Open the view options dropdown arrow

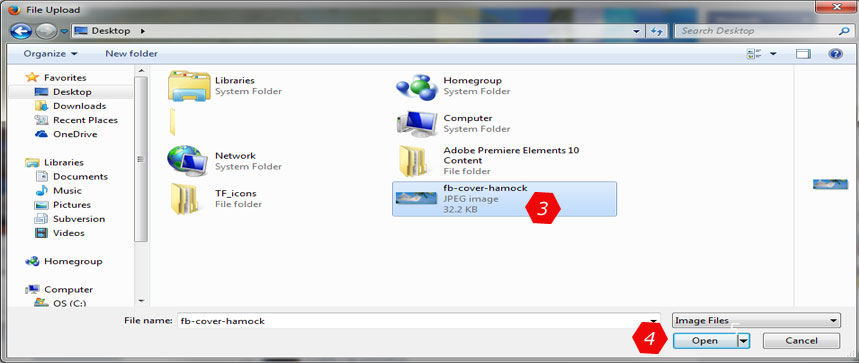(x=773, y=54)
